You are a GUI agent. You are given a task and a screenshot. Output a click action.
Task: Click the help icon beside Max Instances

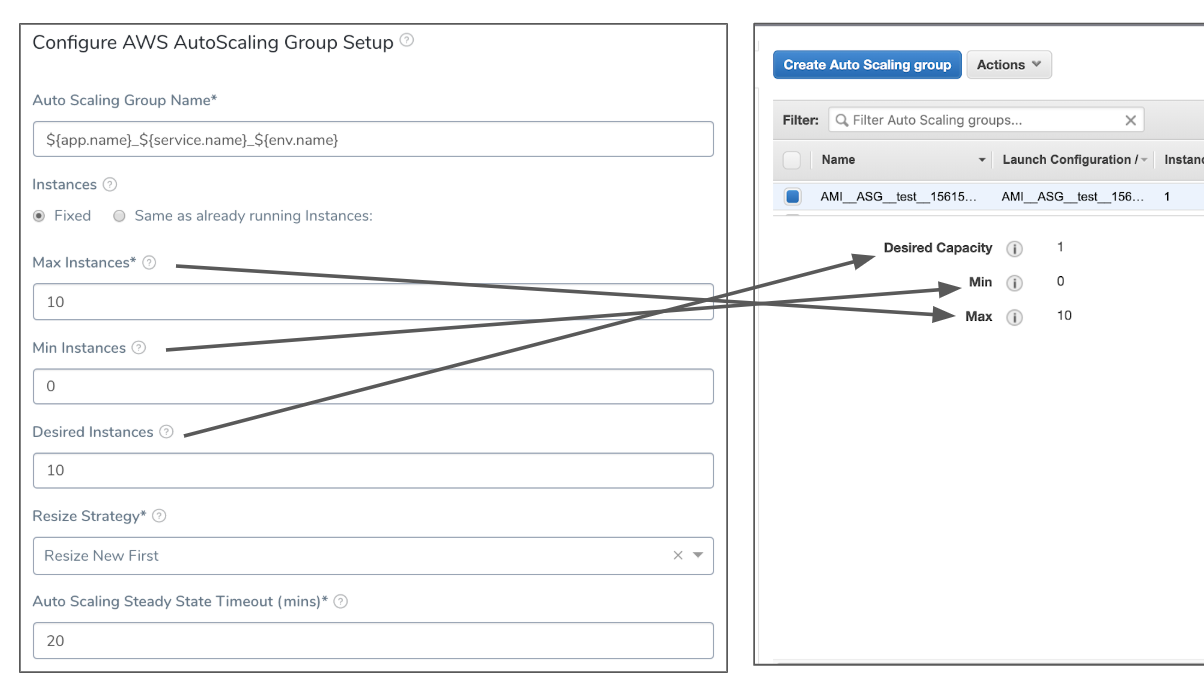click(x=149, y=263)
